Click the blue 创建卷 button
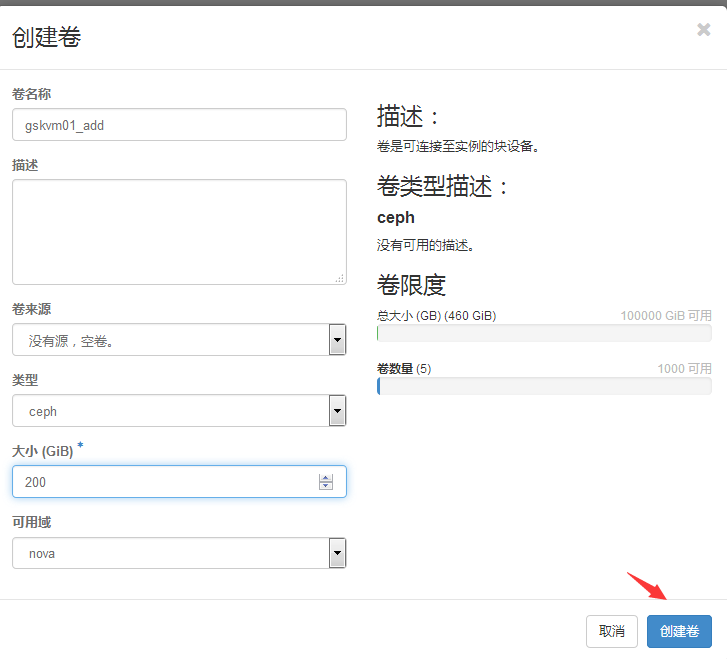Image resolution: width=727 pixels, height=659 pixels. [679, 631]
